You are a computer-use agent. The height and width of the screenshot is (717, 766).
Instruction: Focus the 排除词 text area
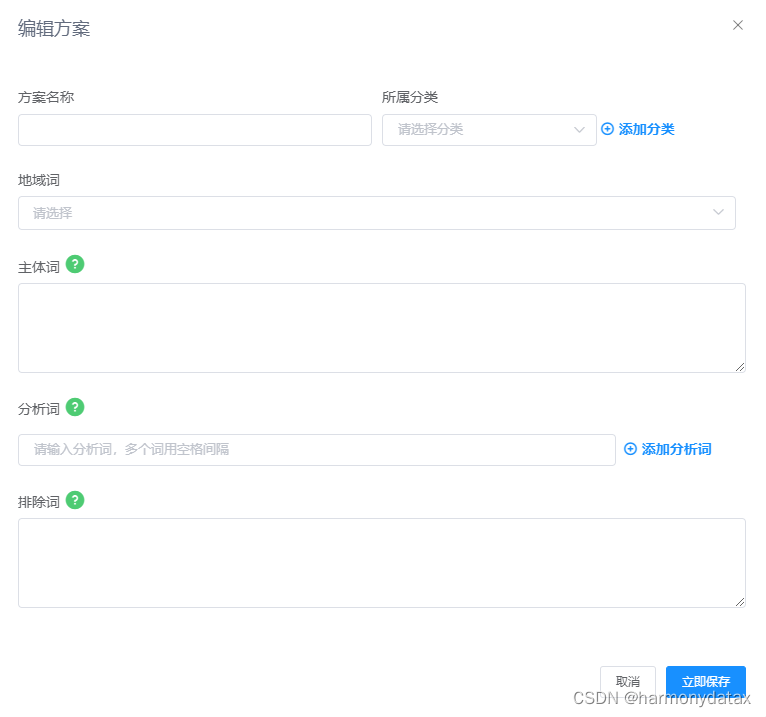tap(382, 563)
